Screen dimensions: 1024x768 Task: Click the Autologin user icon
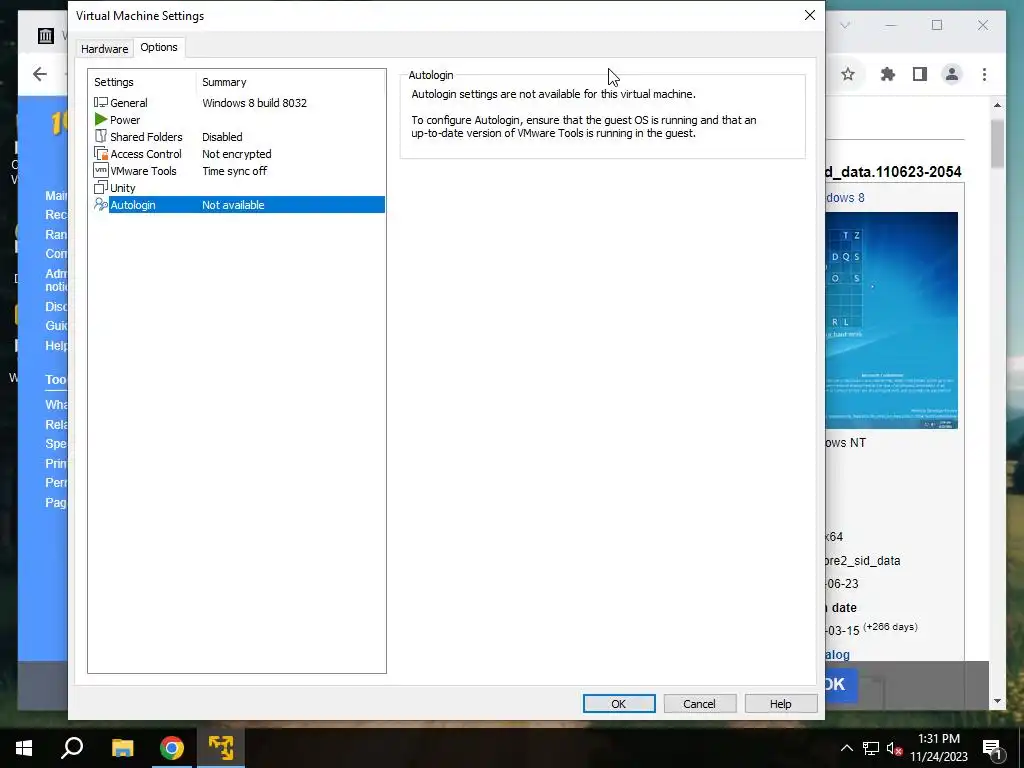click(x=101, y=204)
